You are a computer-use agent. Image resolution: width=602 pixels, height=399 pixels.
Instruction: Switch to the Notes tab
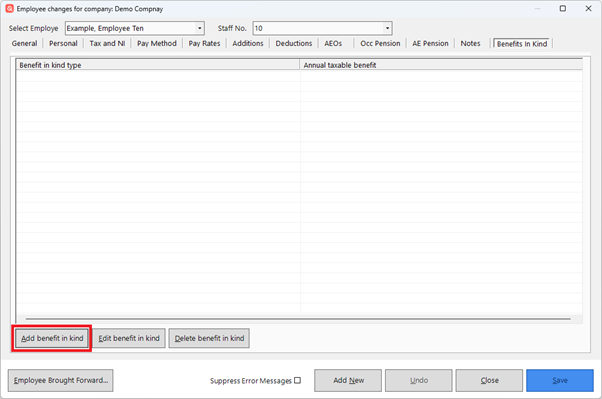470,43
